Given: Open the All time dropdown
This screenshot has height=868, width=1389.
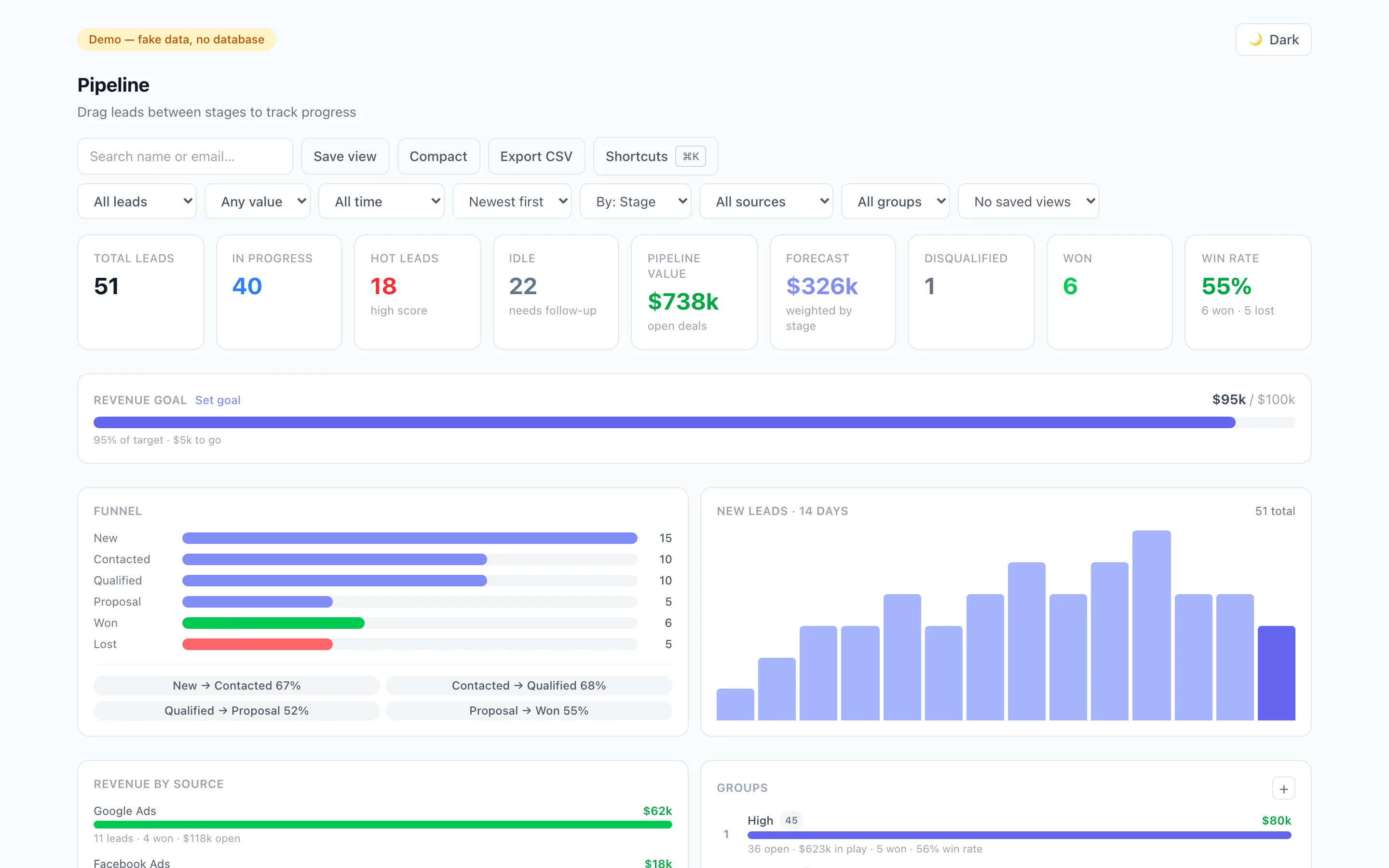Looking at the screenshot, I should 381,202.
